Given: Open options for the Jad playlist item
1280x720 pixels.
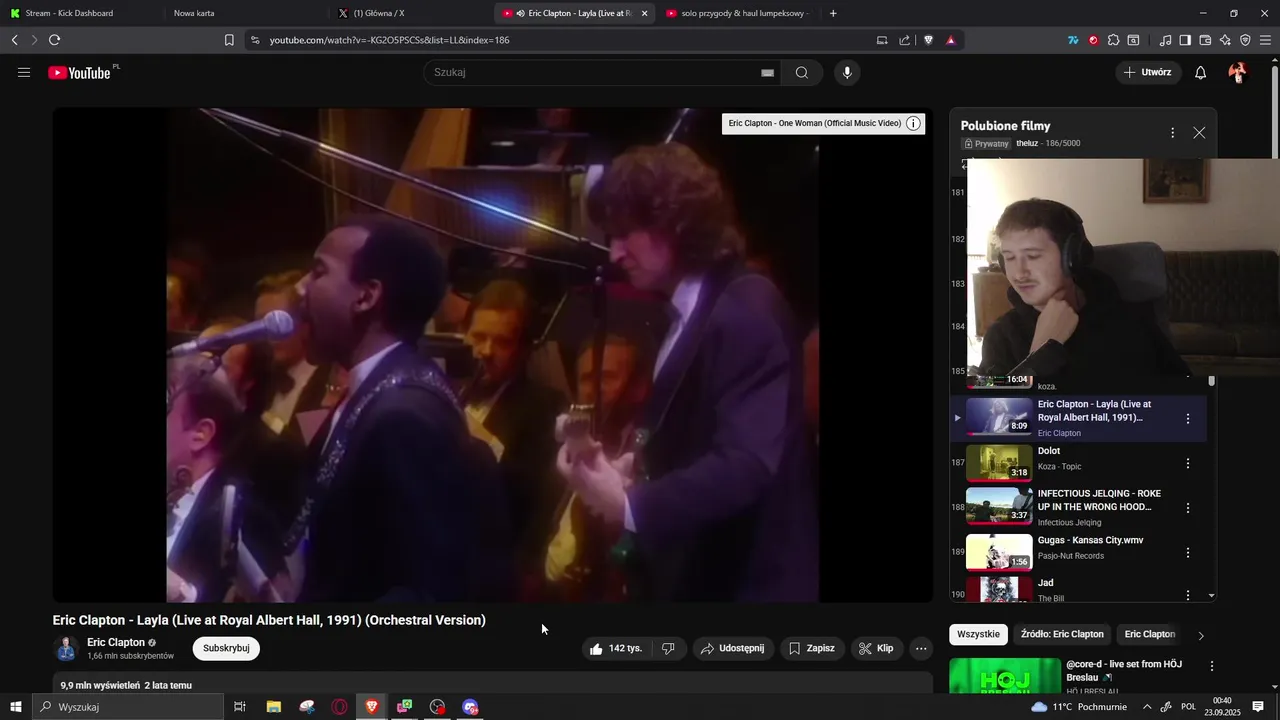Looking at the screenshot, I should click(x=1188, y=594).
